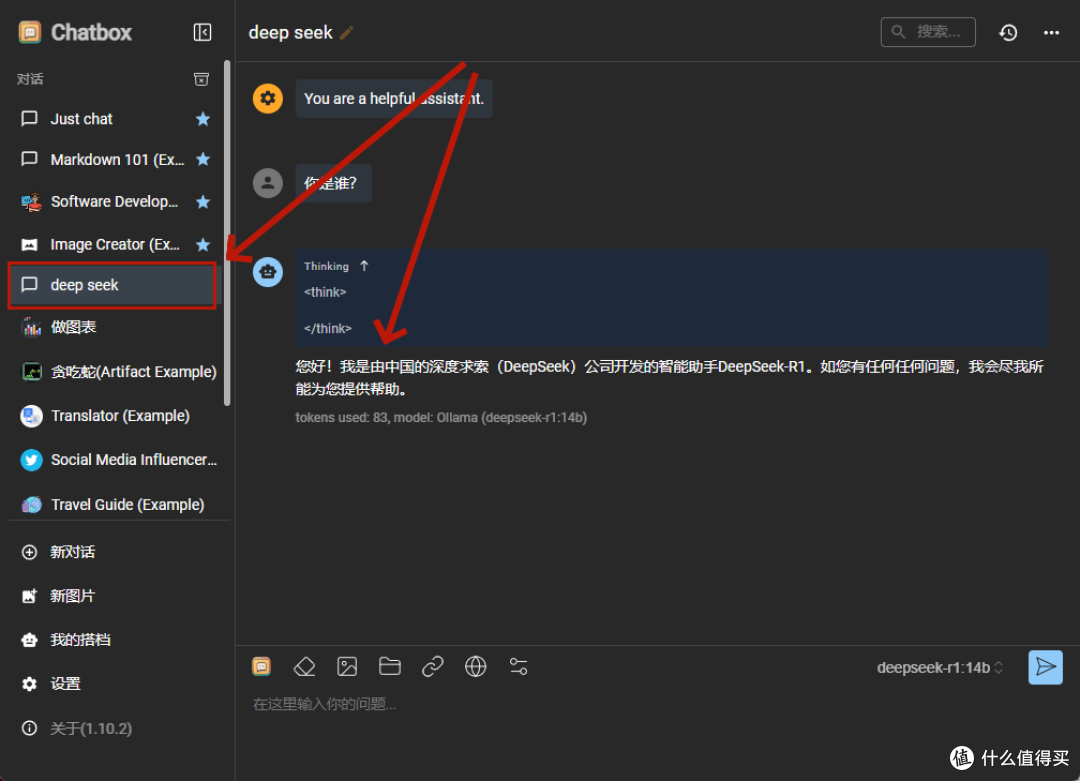Viewport: 1080px width, 781px height.
Task: Clear conversations with the archive icon
Action: point(201,79)
